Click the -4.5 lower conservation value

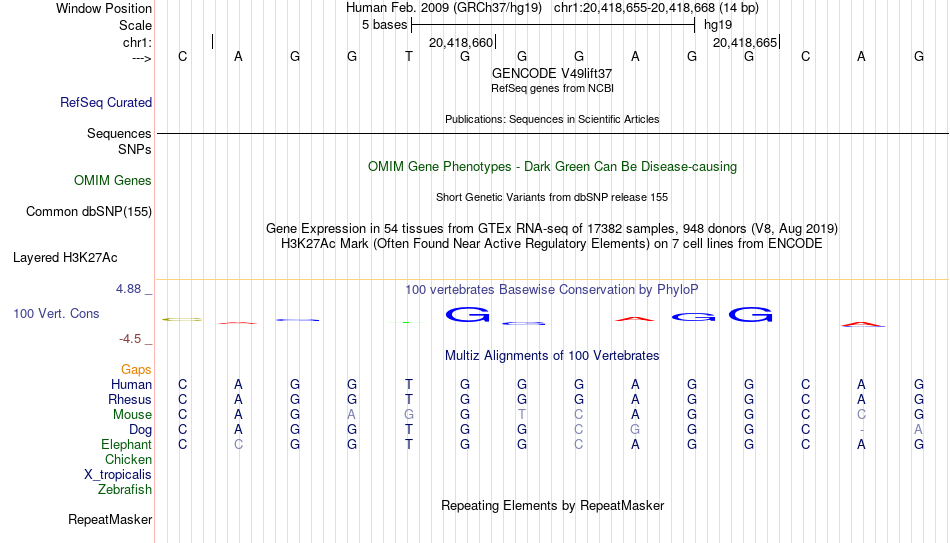point(130,339)
